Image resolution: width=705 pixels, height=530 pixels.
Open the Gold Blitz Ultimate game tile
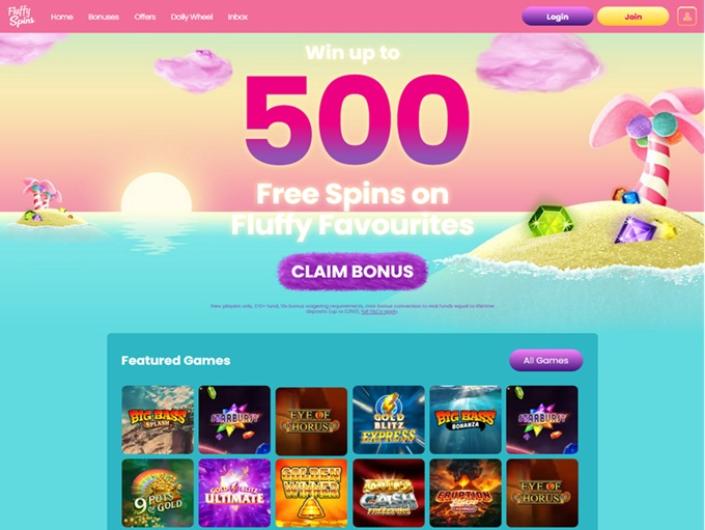click(x=234, y=493)
